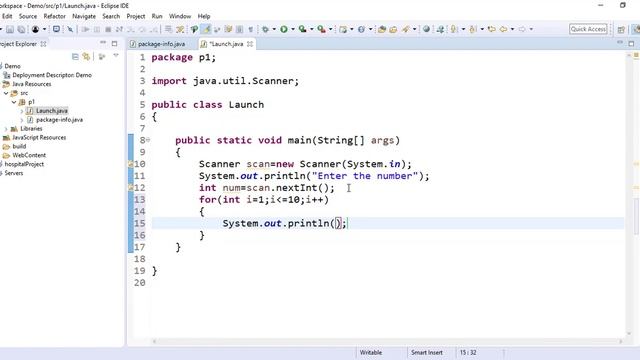This screenshot has height=360, width=640.
Task: Select hospitalProject in Project Explorer
Action: pos(24,164)
